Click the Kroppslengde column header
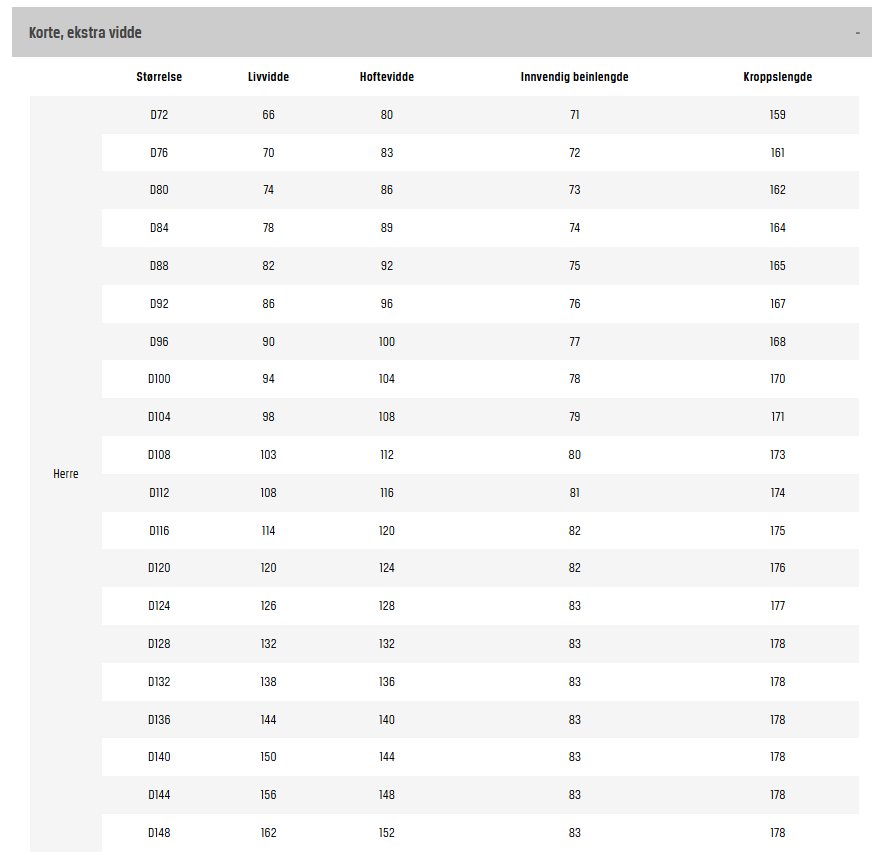Viewport: 872px width, 855px height. click(777, 77)
